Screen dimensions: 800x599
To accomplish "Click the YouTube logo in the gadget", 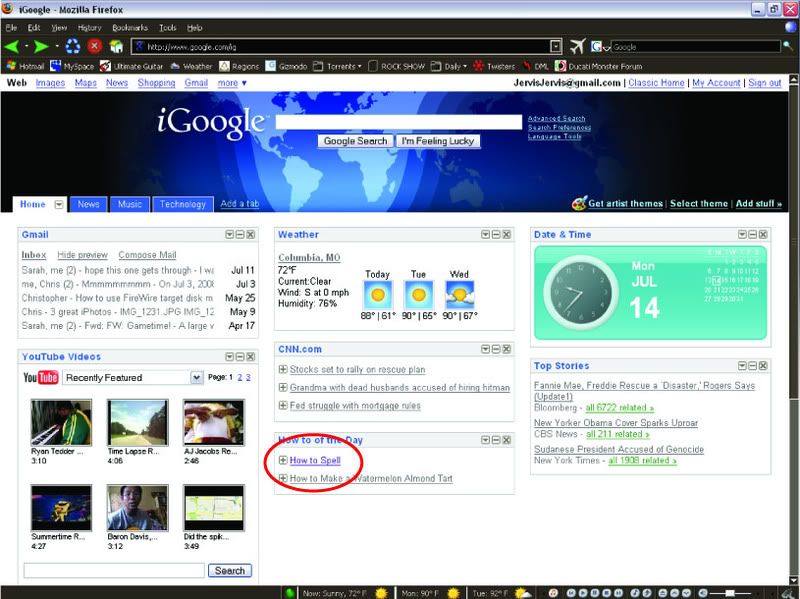I will click(40, 378).
